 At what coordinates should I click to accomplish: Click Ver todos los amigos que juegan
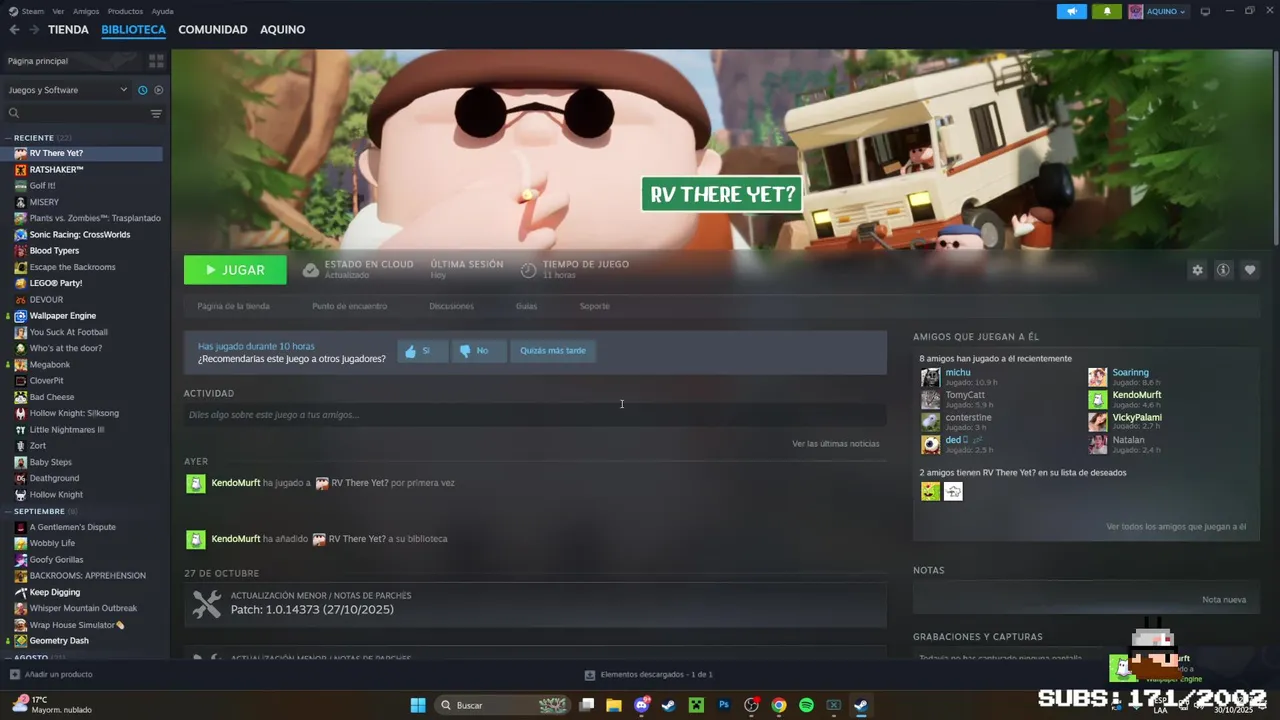(1176, 527)
